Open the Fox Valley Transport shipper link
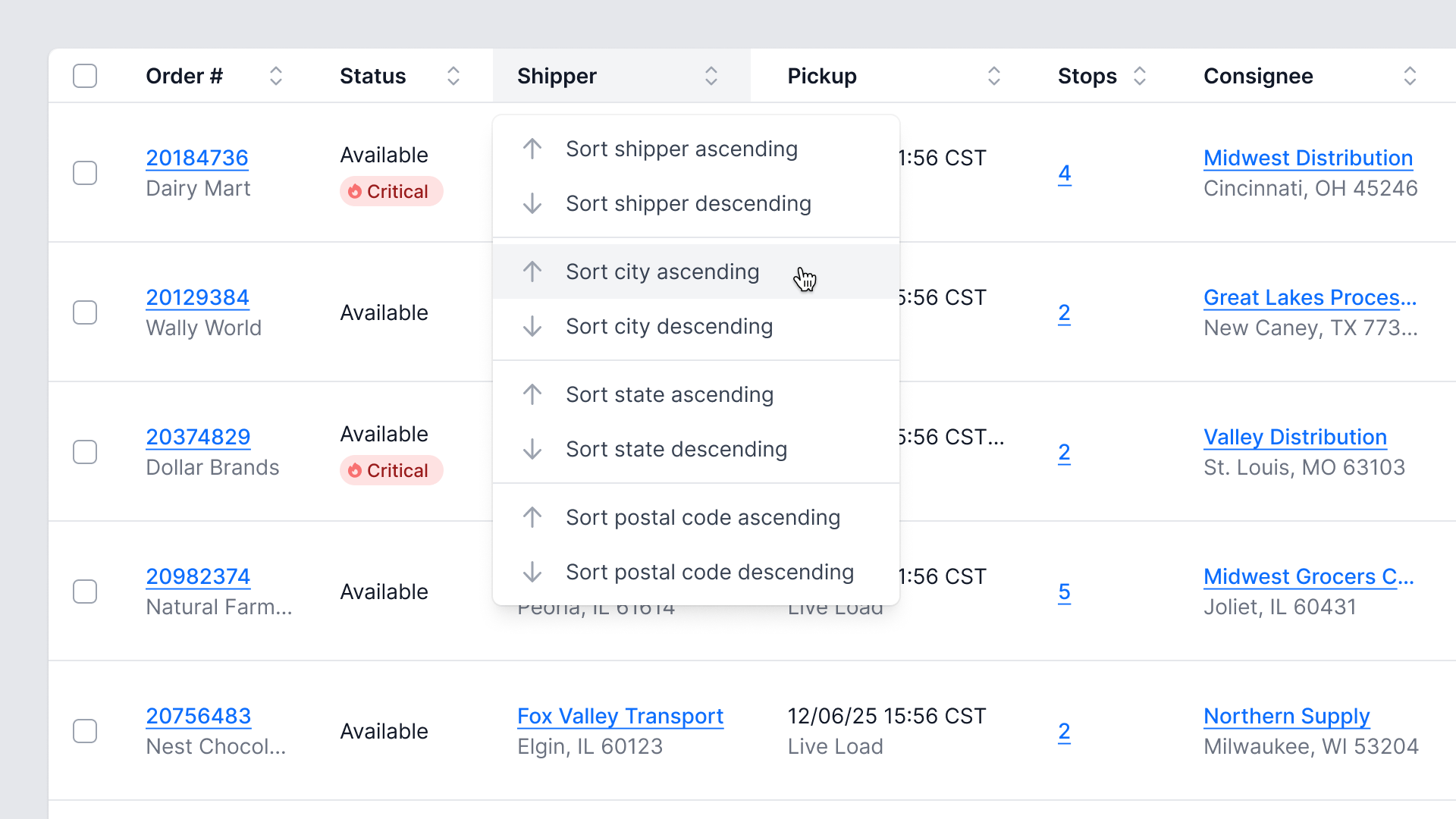This screenshot has height=819, width=1456. click(620, 716)
